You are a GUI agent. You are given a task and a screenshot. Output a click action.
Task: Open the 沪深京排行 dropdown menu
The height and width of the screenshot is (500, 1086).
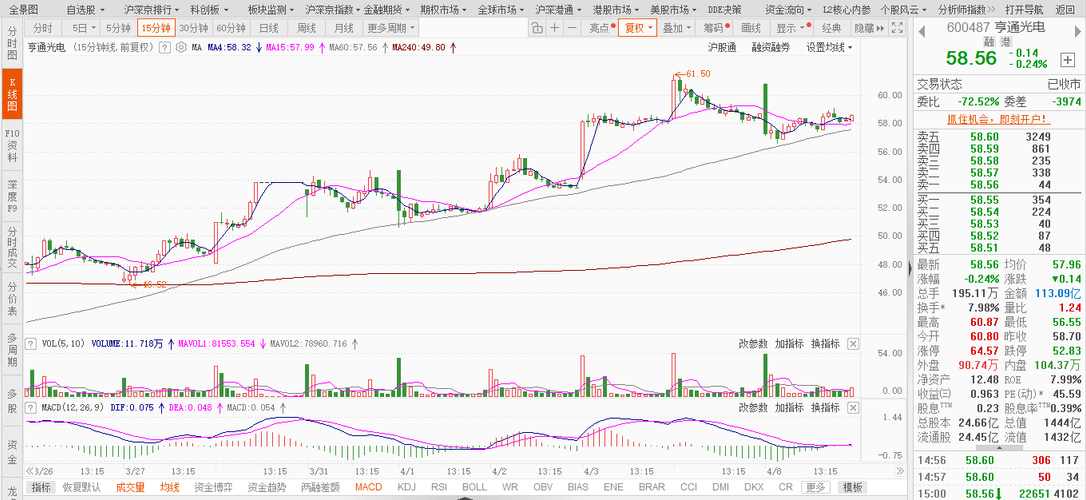tap(151, 10)
